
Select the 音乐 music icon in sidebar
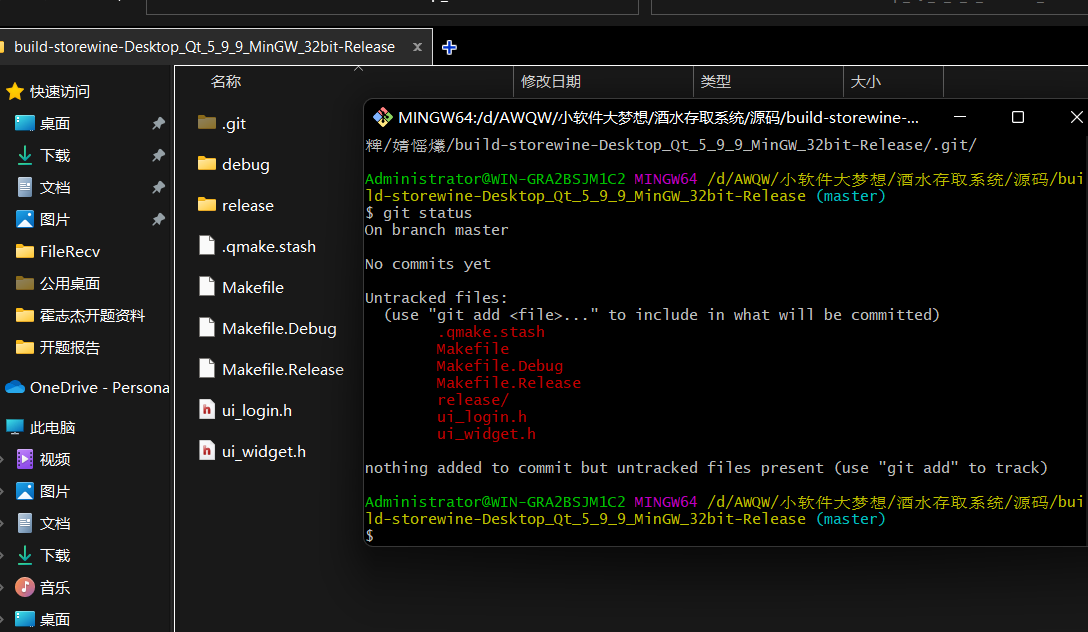coord(25,587)
